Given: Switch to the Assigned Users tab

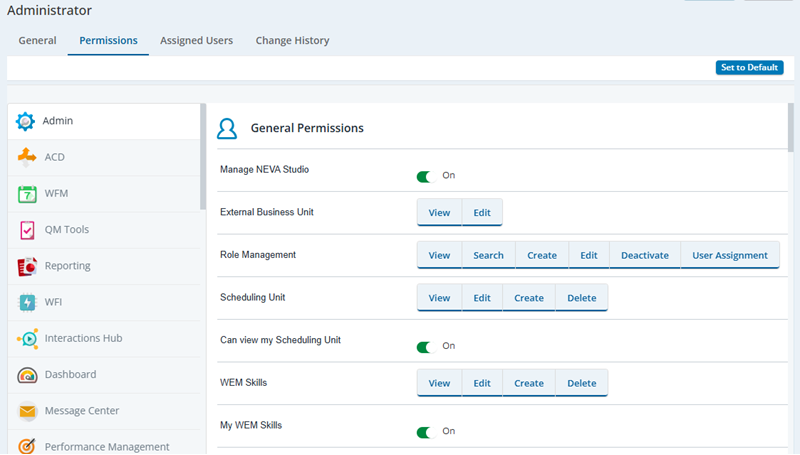Looking at the screenshot, I should [196, 41].
